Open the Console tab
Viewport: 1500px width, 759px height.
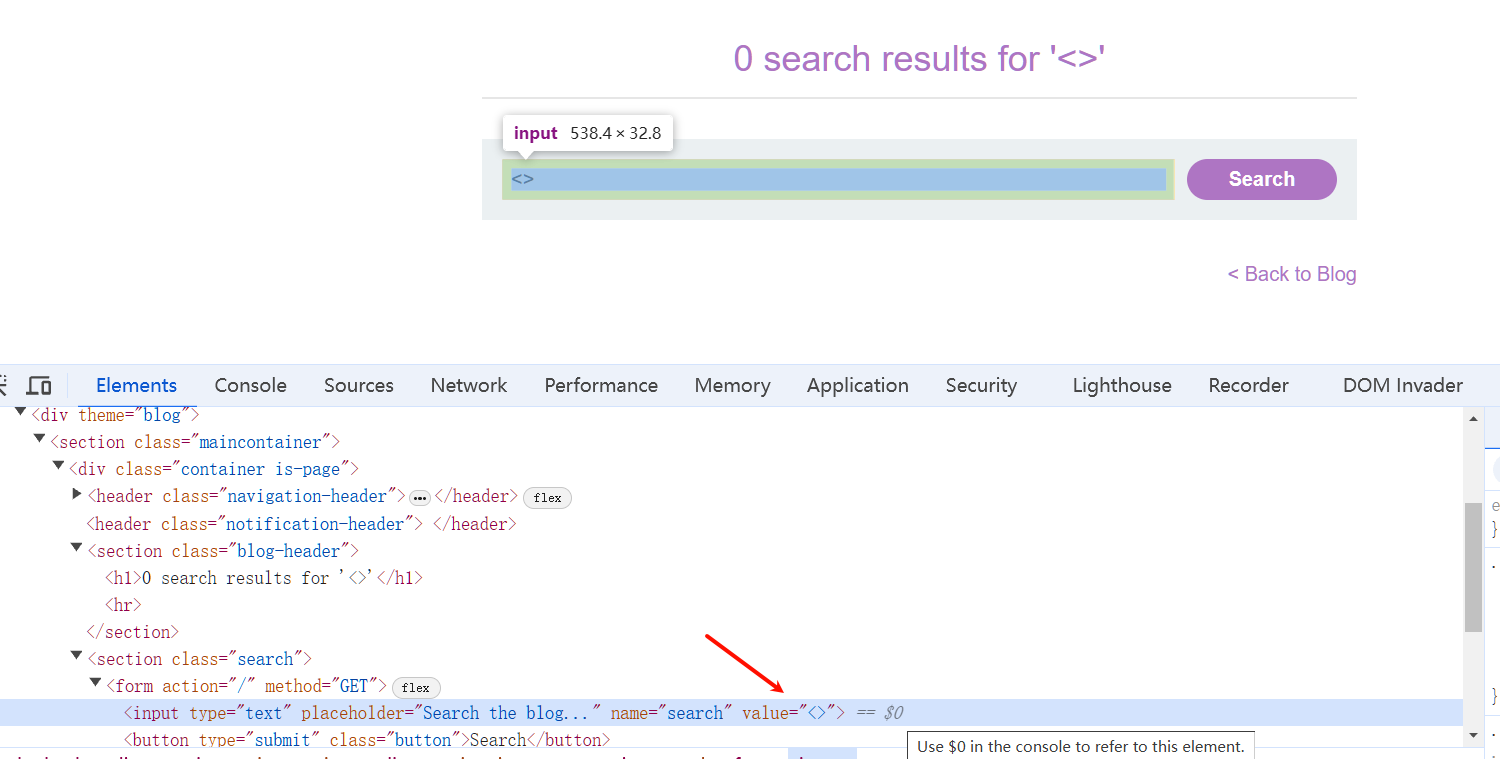click(x=250, y=386)
